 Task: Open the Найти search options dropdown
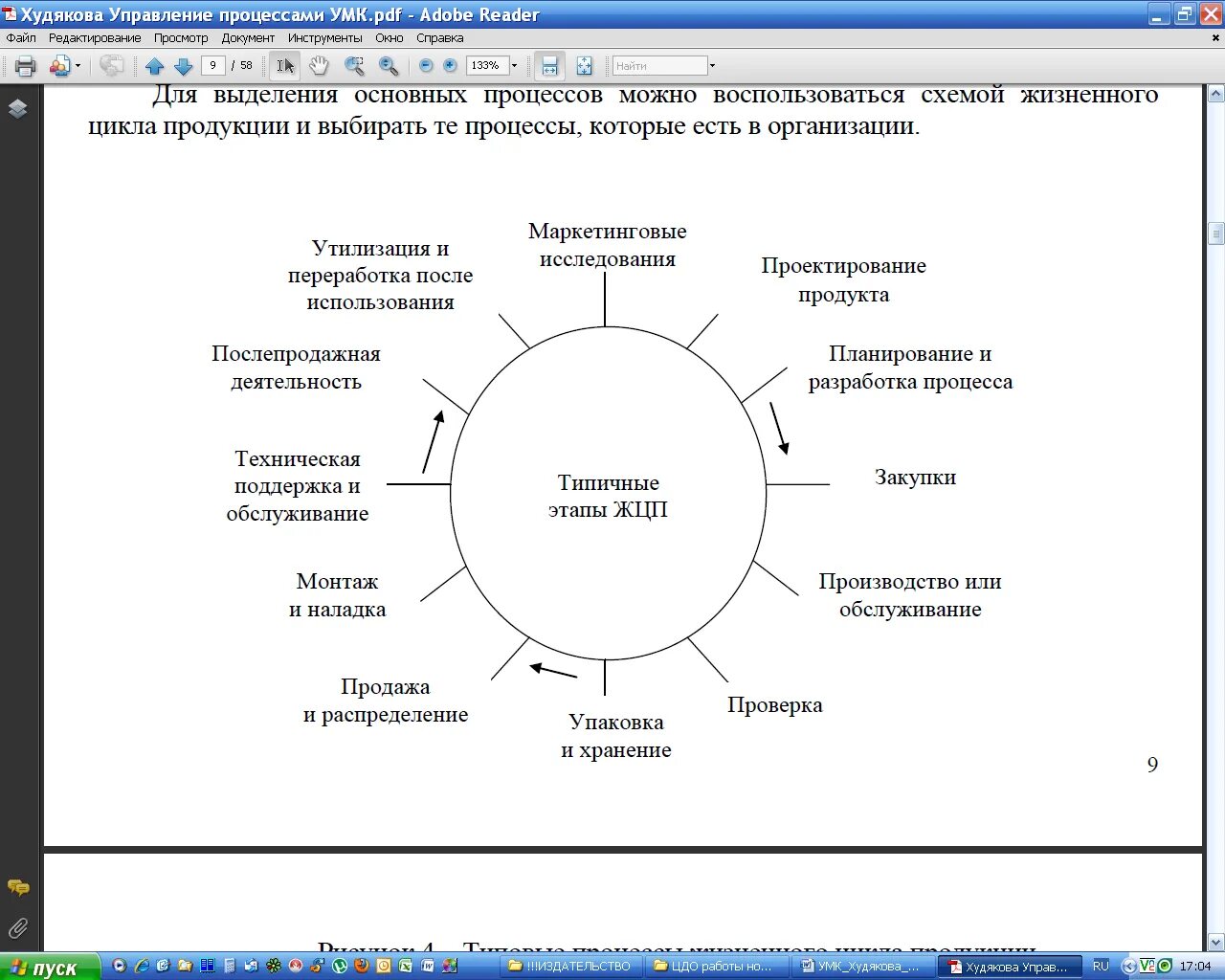coord(712,66)
